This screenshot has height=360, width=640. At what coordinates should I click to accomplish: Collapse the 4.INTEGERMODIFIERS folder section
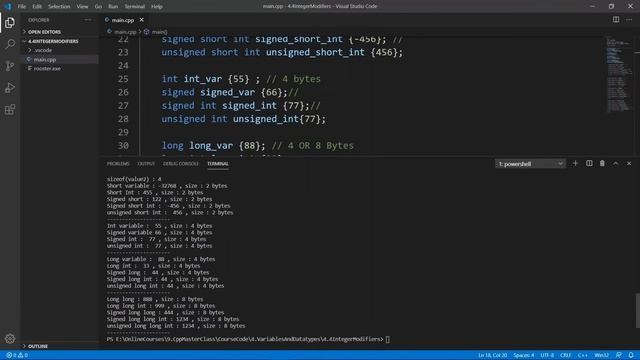pos(53,41)
